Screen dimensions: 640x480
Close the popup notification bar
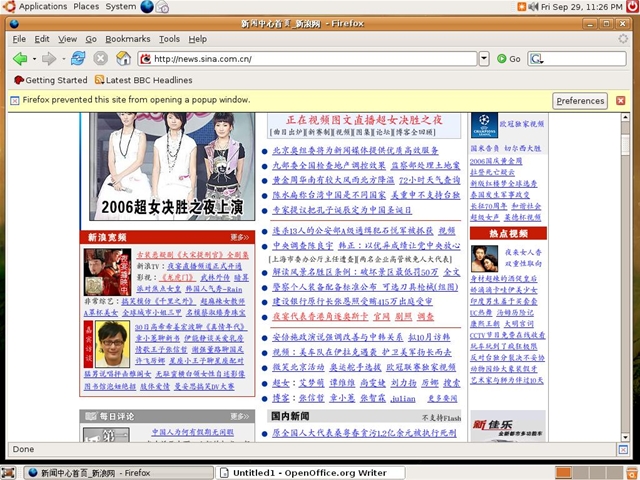(x=621, y=100)
